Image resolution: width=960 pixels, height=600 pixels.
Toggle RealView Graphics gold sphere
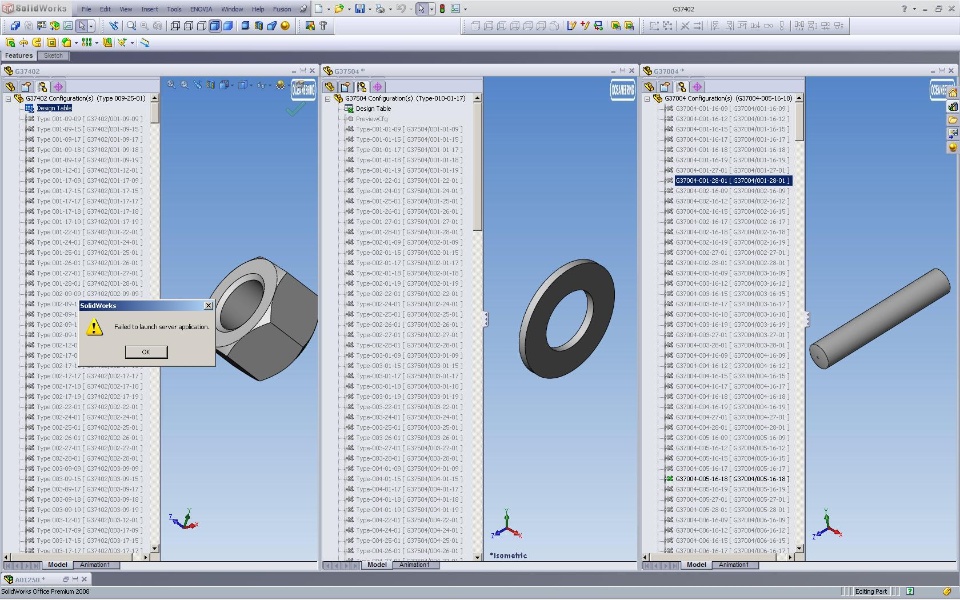285,26
